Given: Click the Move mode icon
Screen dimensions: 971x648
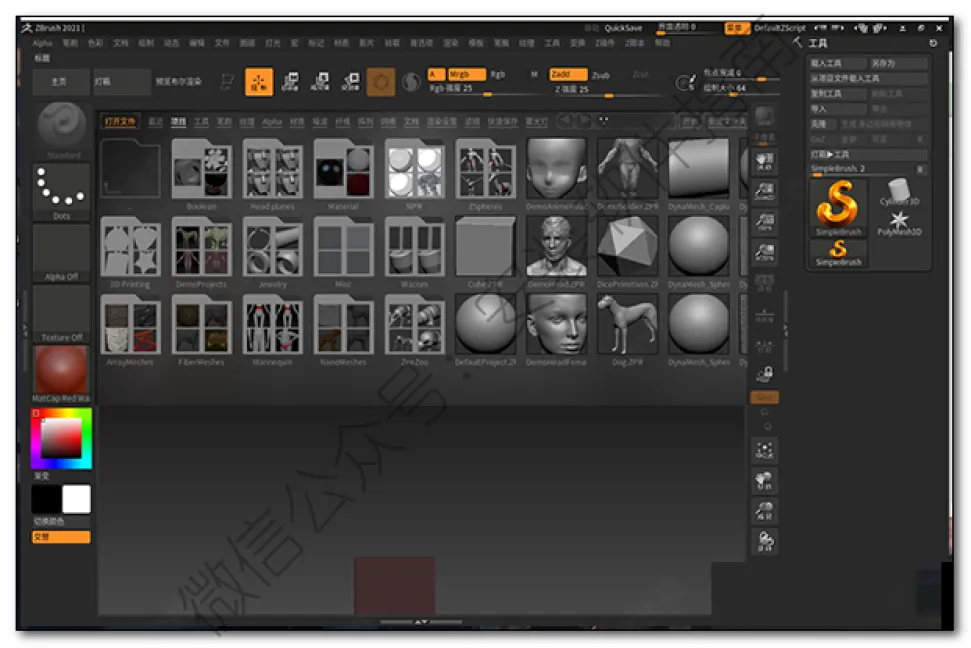Looking at the screenshot, I should tap(290, 81).
